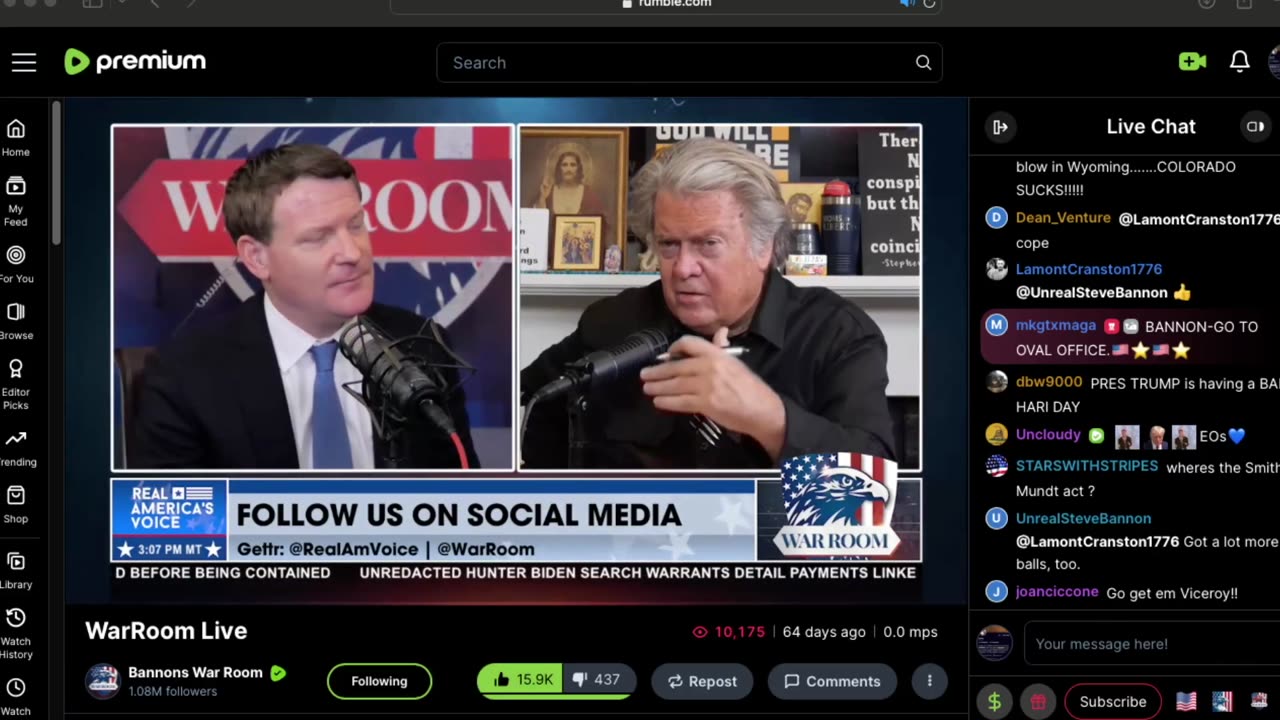Open For You in the sidebar
1280x720 pixels.
pos(16,265)
